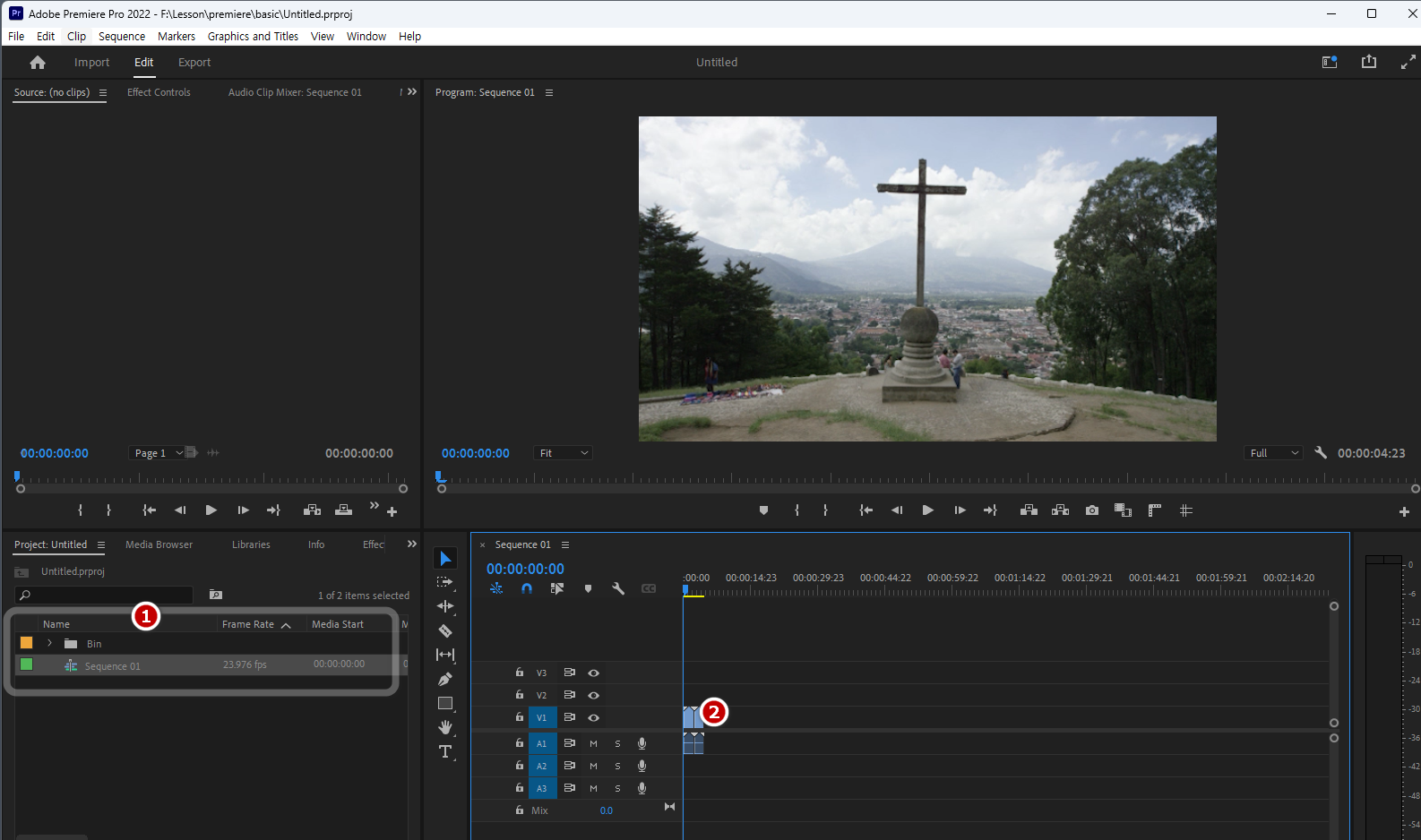Click the Home icon
This screenshot has width=1421, height=840.
click(38, 63)
